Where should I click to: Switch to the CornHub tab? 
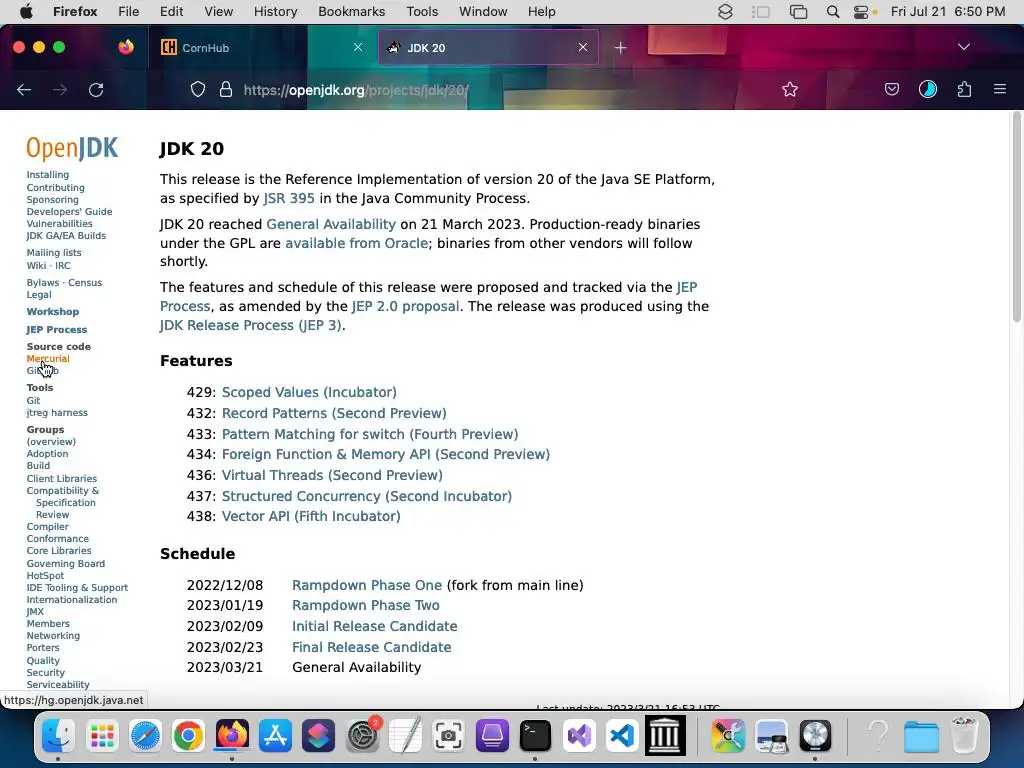[261, 48]
